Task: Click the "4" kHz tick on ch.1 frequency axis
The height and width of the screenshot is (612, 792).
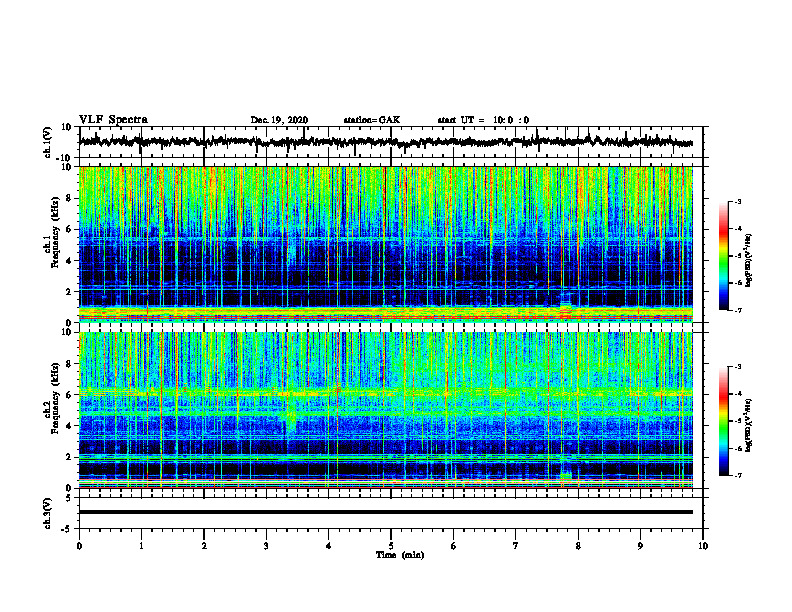Action: (x=69, y=261)
